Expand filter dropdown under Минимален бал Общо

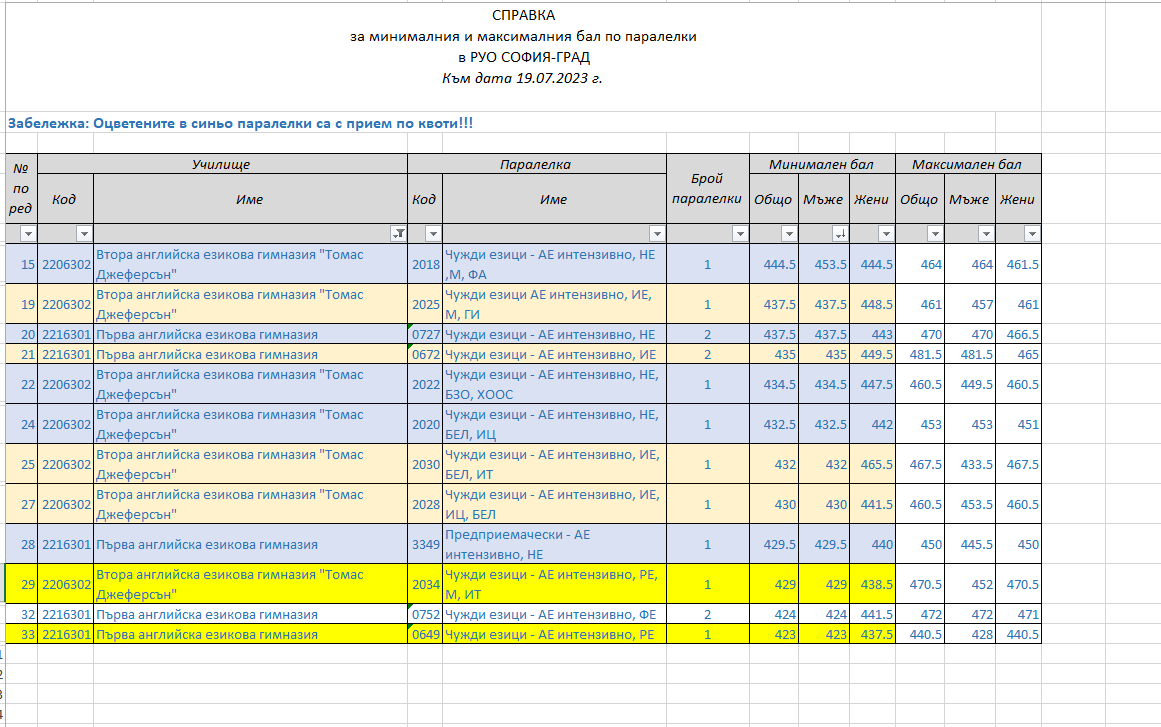788,234
